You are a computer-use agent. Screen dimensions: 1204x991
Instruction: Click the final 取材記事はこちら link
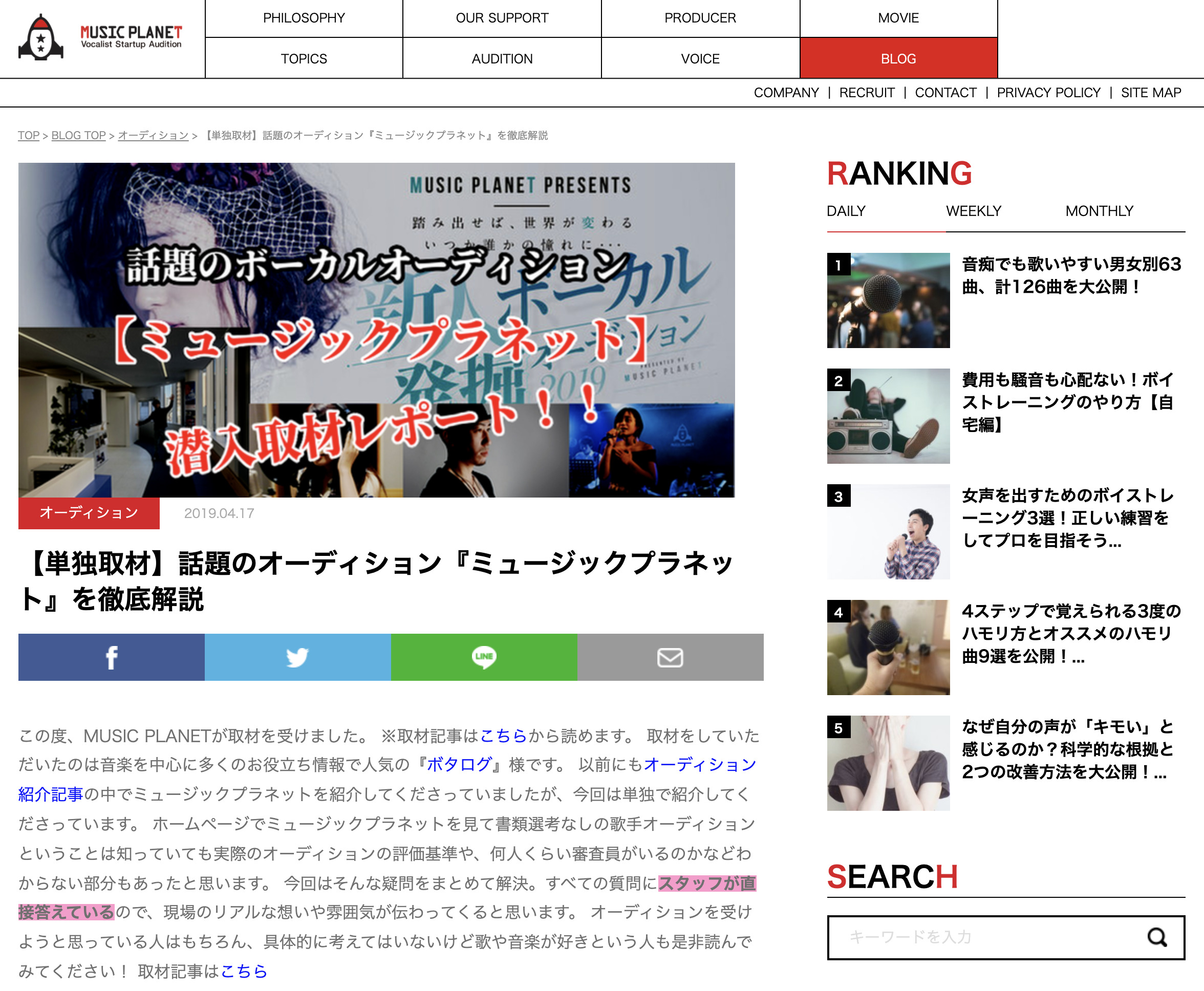[244, 971]
